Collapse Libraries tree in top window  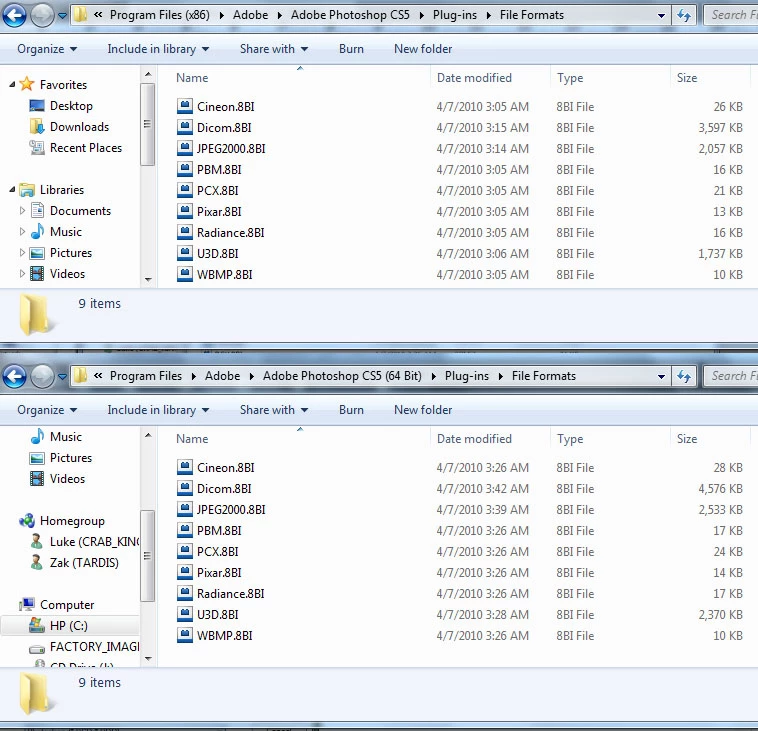pos(12,190)
